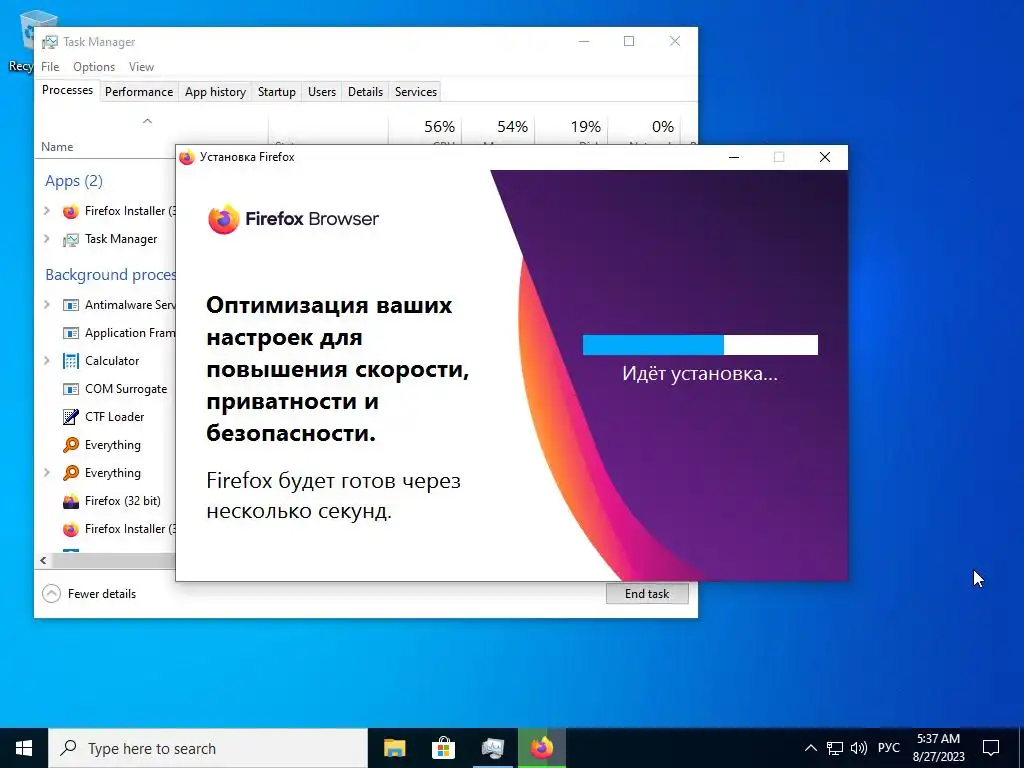Expand the Antimalware Service process row
The image size is (1024, 768).
point(47,305)
